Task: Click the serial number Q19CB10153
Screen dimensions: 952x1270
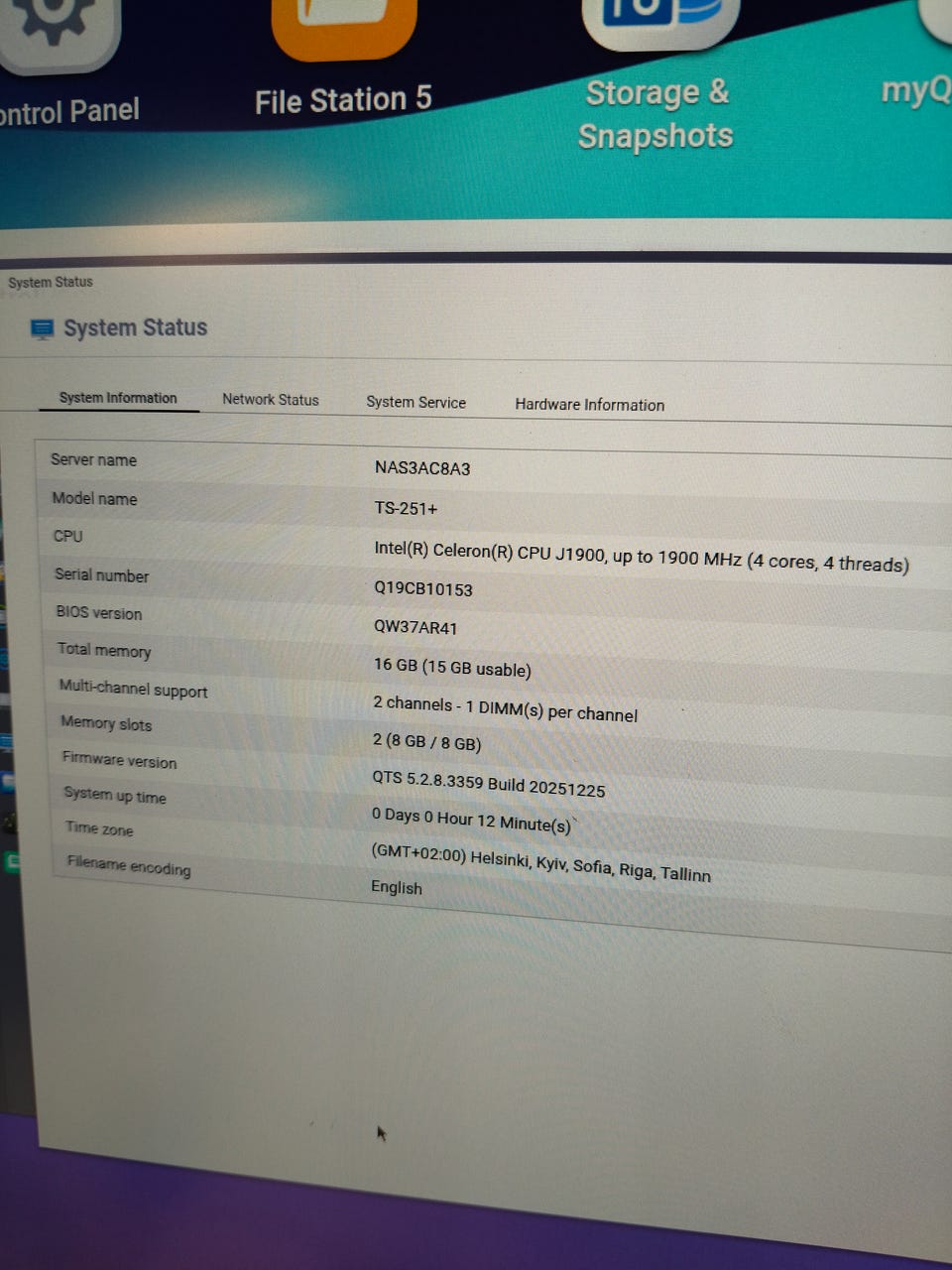Action: (423, 588)
